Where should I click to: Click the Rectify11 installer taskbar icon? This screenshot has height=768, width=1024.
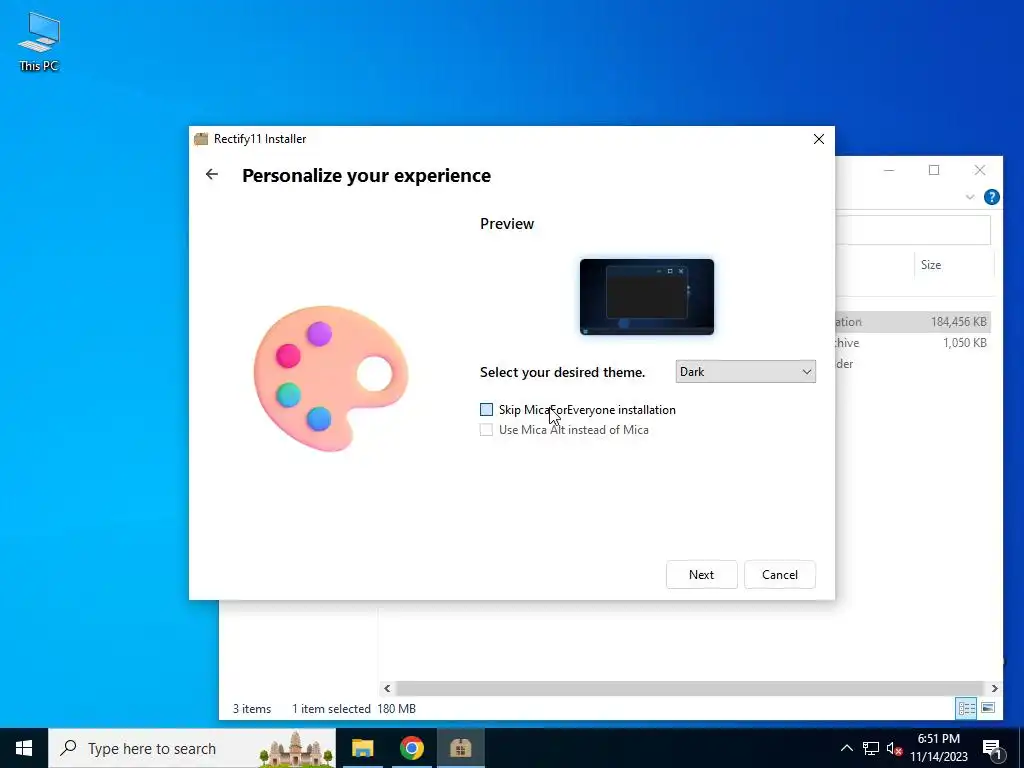(x=461, y=748)
